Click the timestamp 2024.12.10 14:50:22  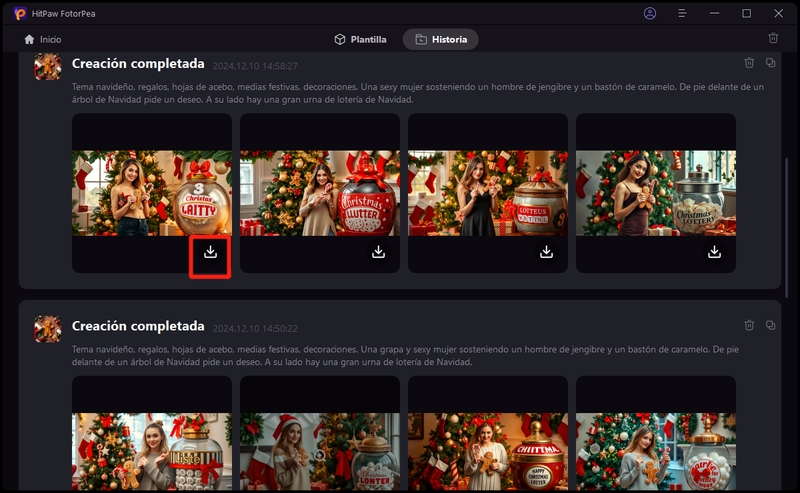255,328
